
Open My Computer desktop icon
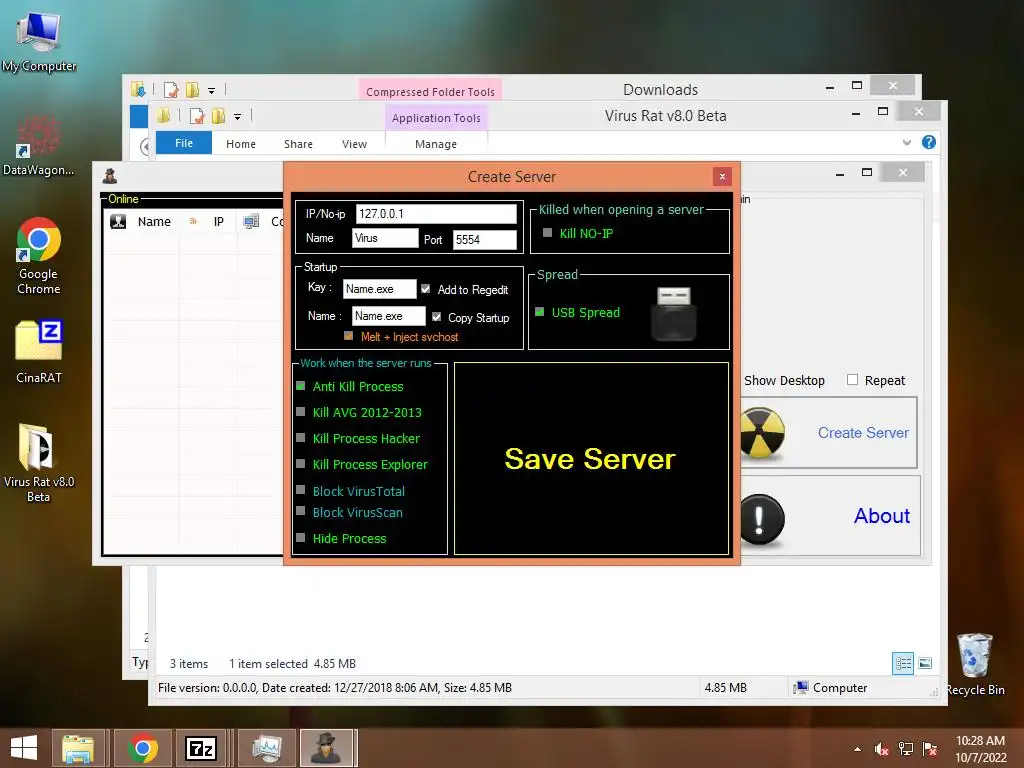coord(39,40)
